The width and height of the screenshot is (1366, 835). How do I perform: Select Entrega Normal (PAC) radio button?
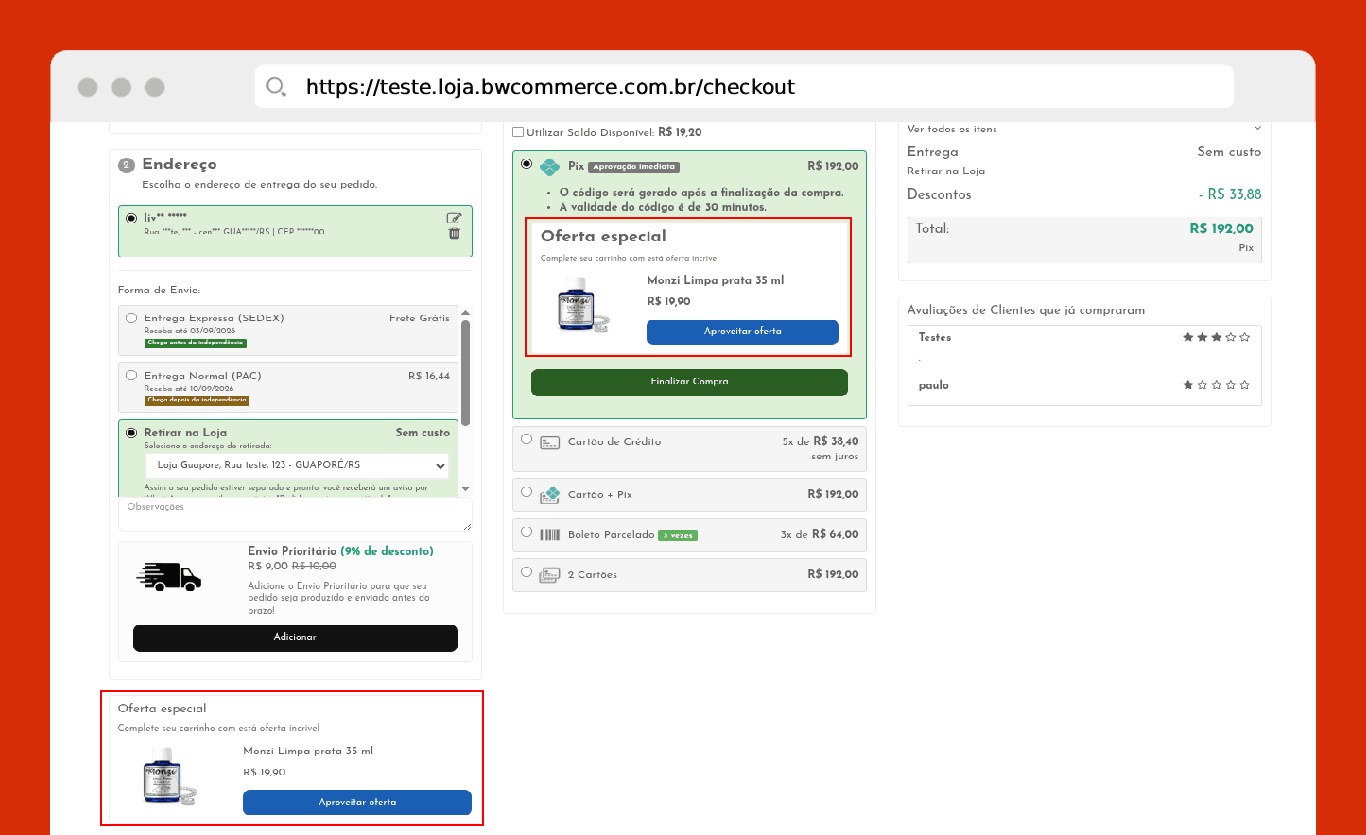pyautogui.click(x=132, y=376)
